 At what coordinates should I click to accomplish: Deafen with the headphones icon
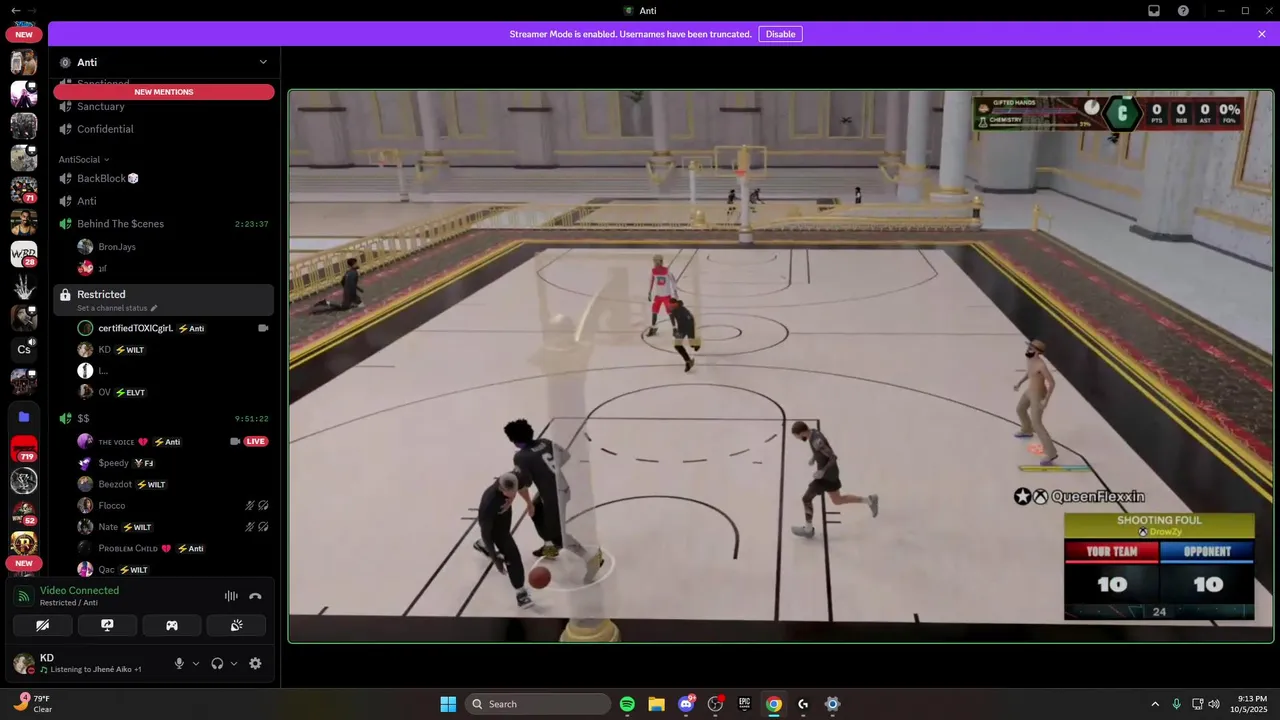[217, 663]
